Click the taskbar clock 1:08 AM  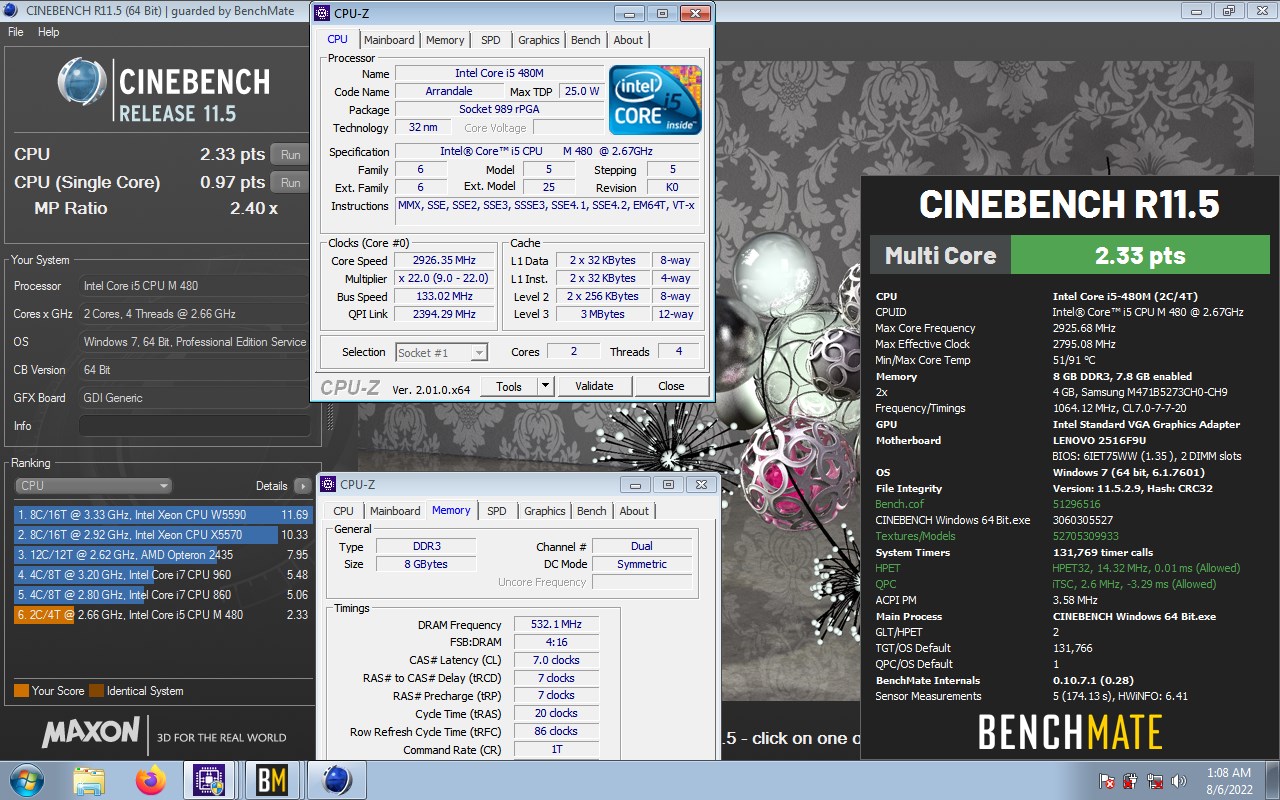point(1227,773)
